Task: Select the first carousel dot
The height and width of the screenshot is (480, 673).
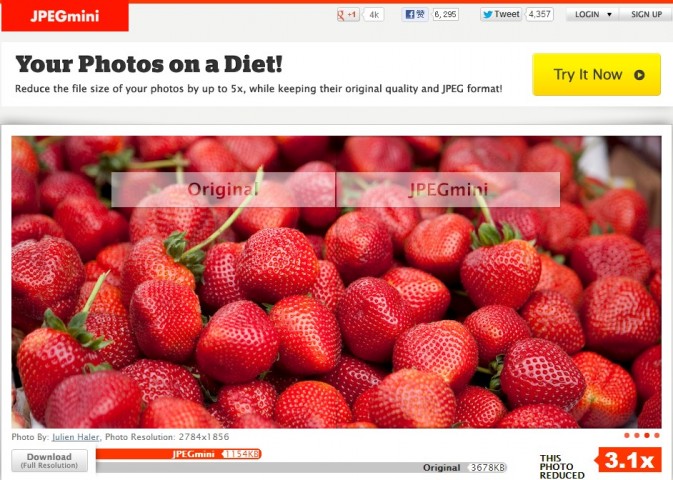Action: click(627, 436)
